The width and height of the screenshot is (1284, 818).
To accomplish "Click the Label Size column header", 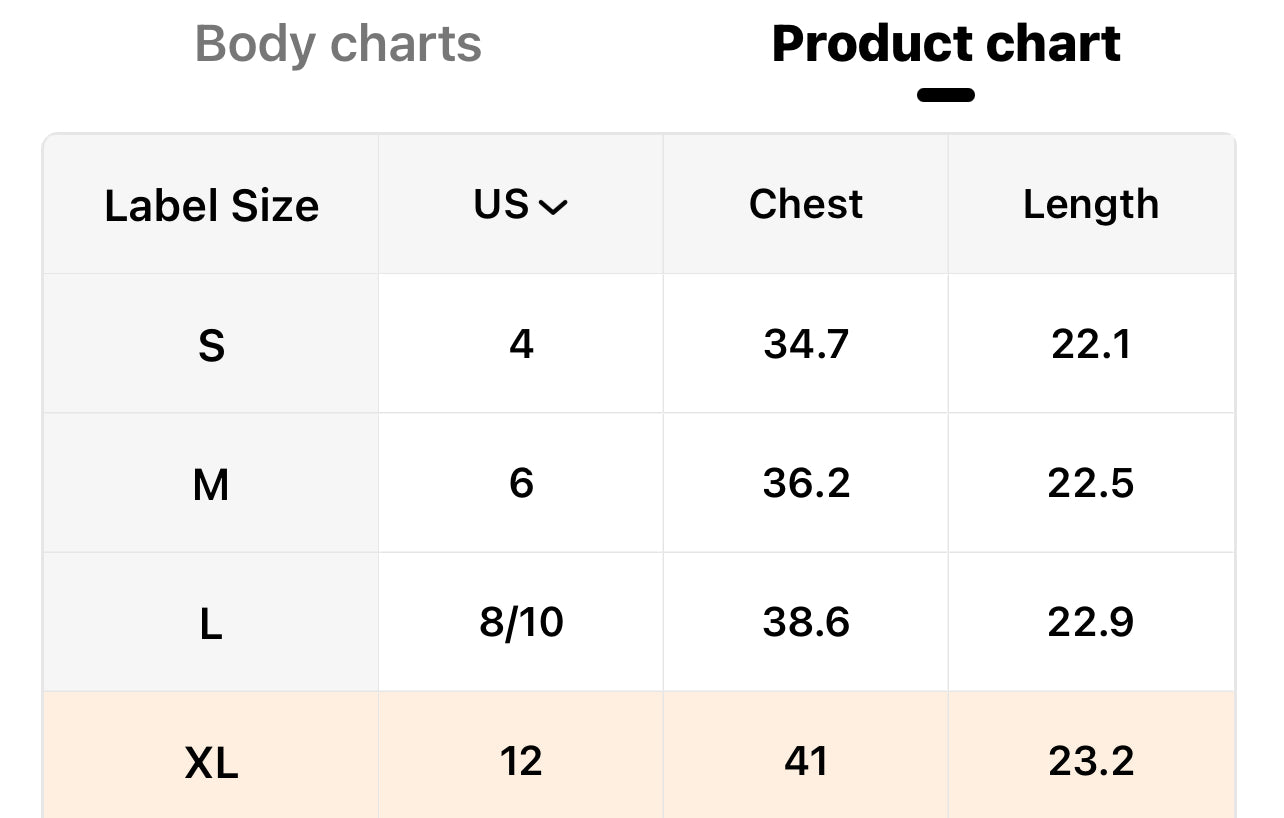I will [211, 206].
